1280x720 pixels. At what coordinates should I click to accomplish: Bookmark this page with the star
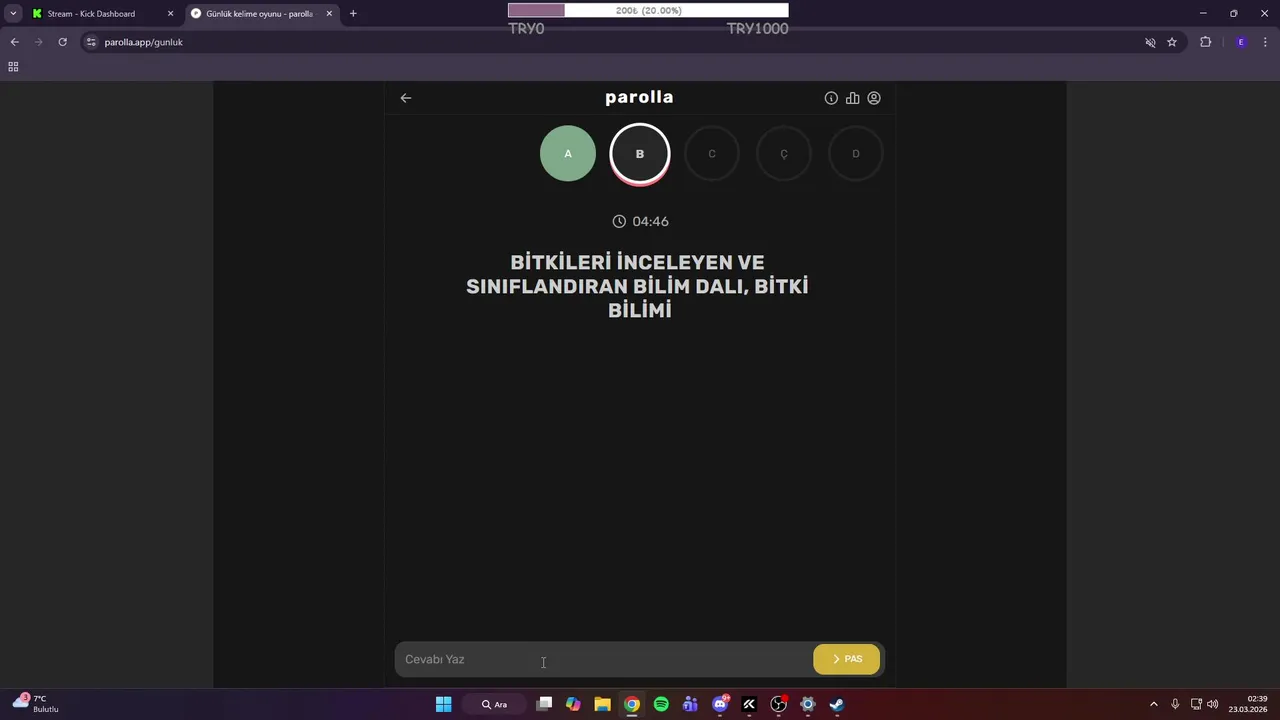pos(1172,42)
